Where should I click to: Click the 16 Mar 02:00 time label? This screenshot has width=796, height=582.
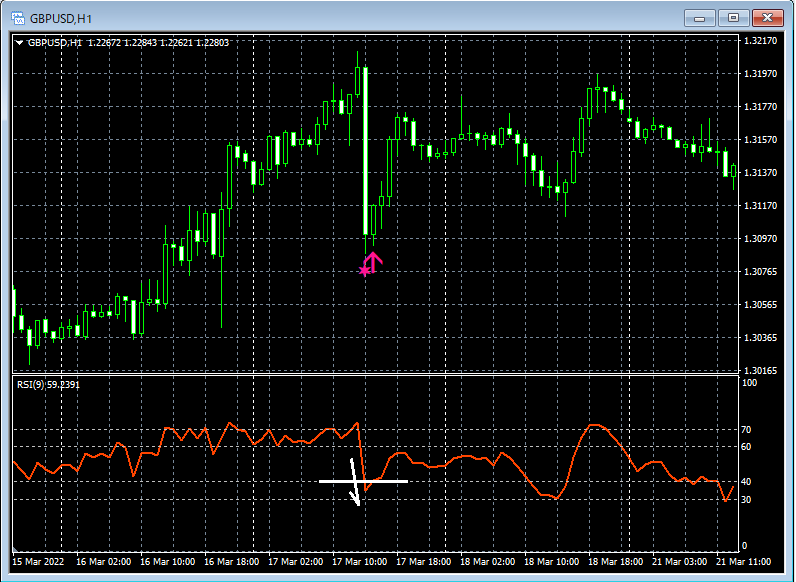pos(104,562)
